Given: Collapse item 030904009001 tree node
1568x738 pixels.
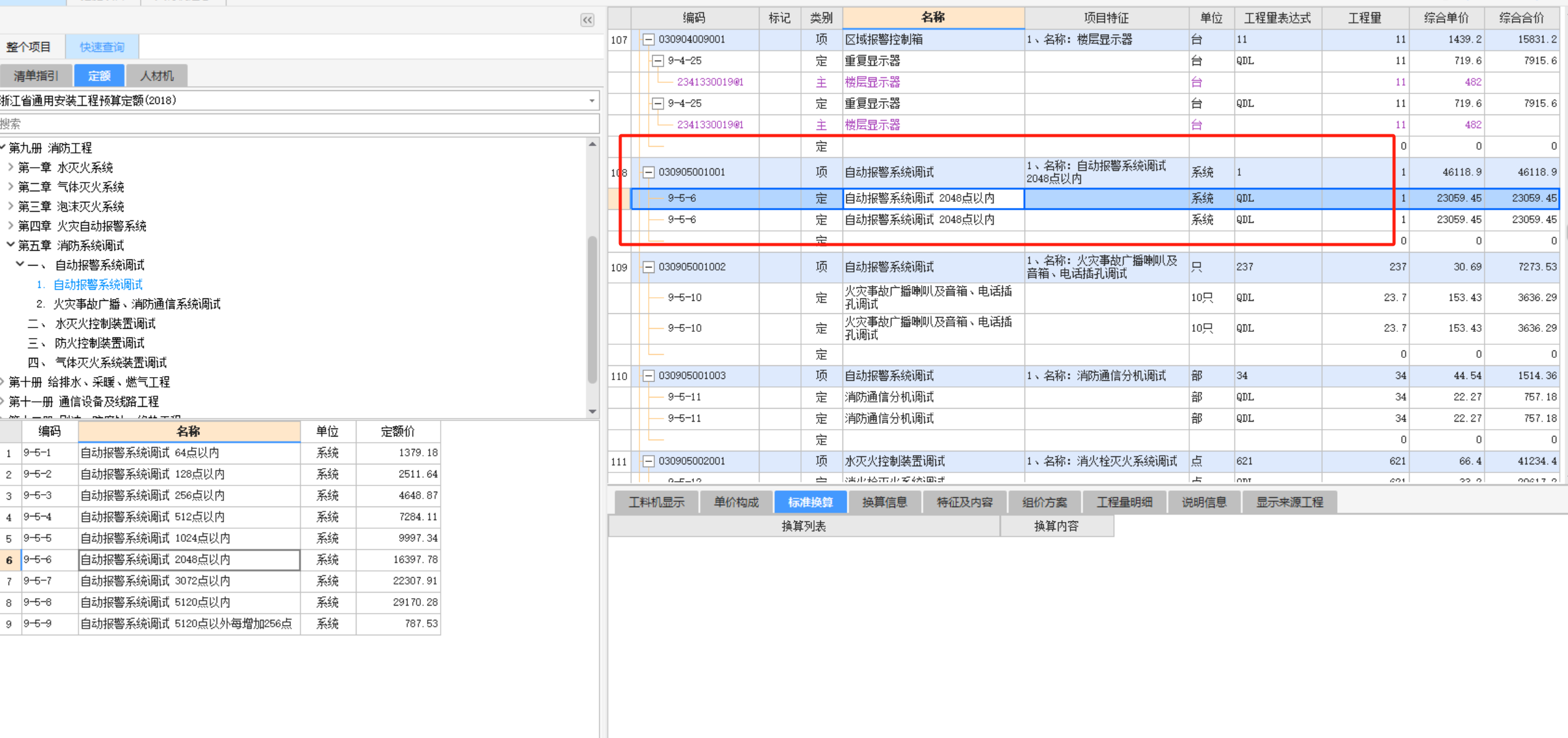Looking at the screenshot, I should pyautogui.click(x=648, y=40).
